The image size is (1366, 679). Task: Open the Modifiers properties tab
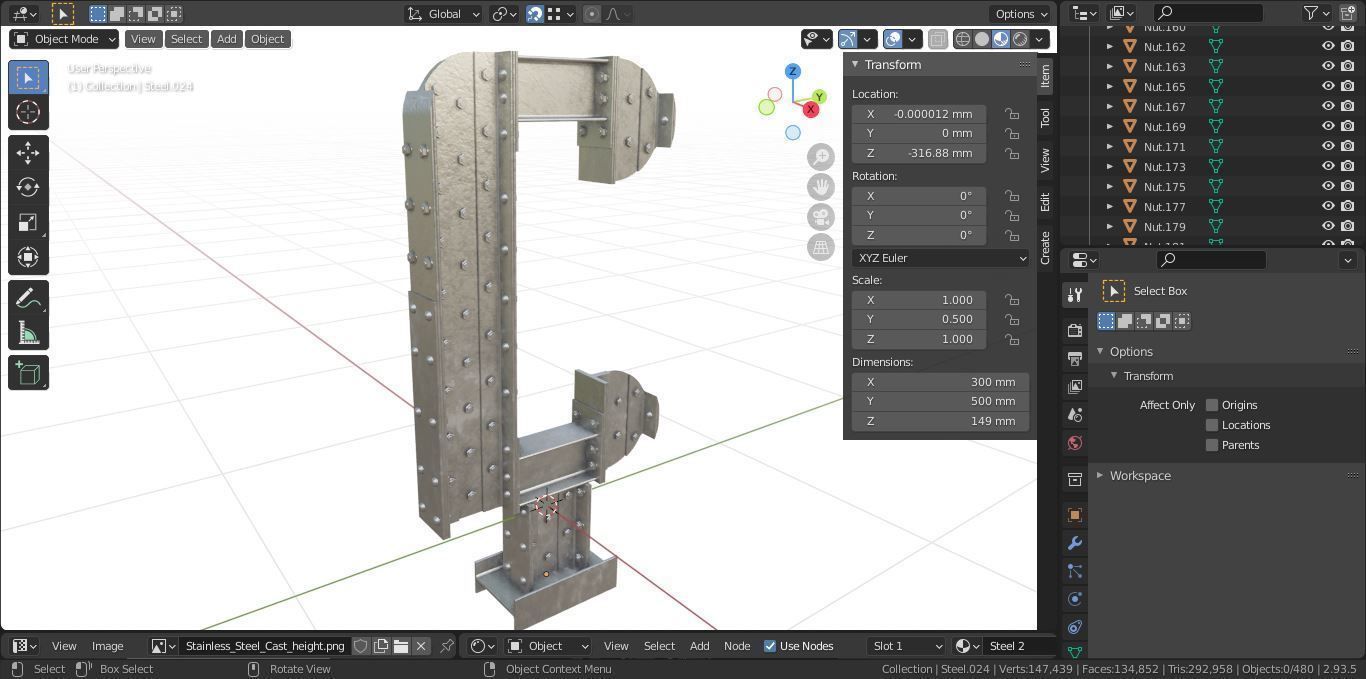click(x=1075, y=543)
